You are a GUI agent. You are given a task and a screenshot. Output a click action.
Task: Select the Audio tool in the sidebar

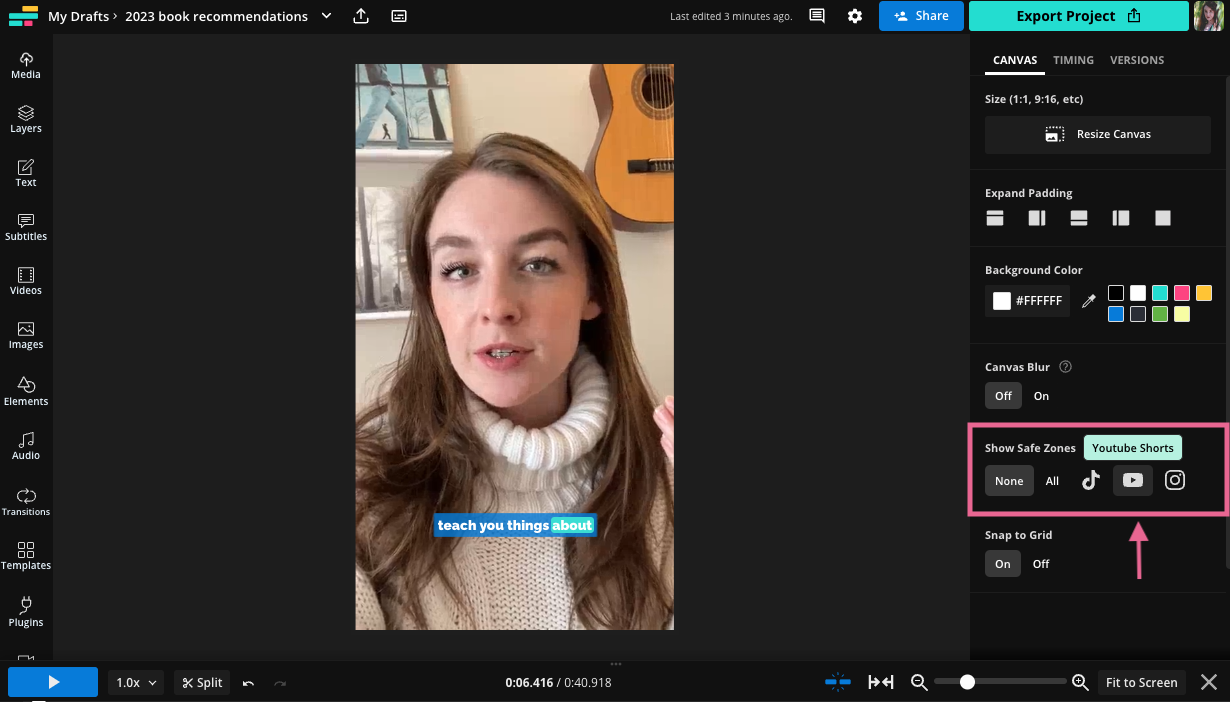26,445
